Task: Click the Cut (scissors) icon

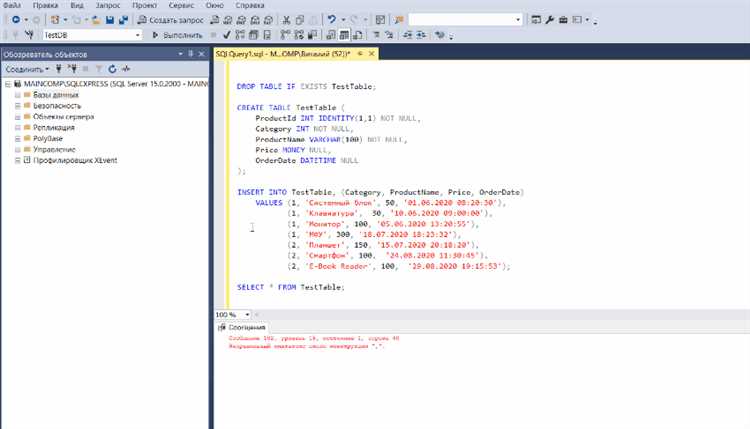Action: [286, 19]
